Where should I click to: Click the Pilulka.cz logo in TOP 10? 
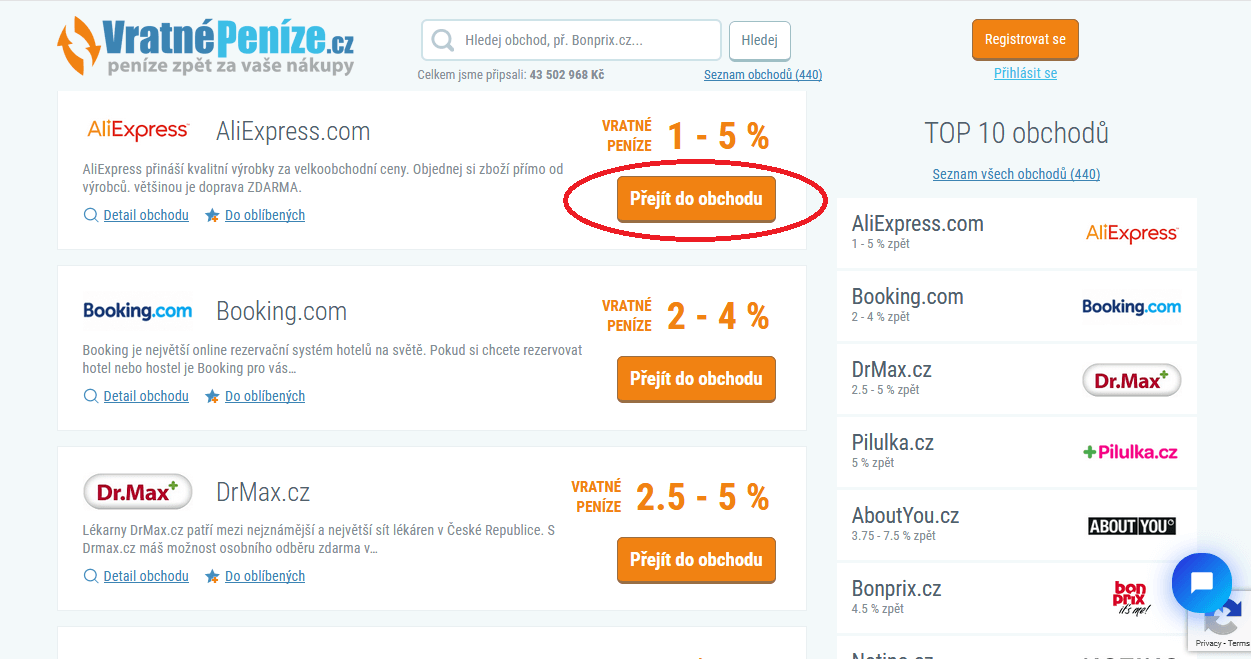[1130, 452]
